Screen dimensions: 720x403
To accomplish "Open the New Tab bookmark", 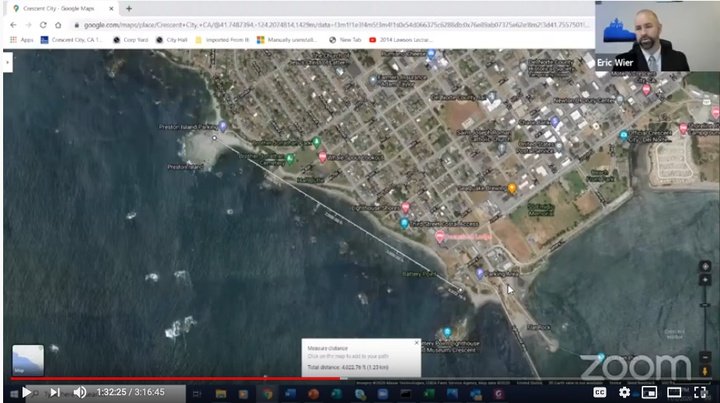I will (x=345, y=40).
